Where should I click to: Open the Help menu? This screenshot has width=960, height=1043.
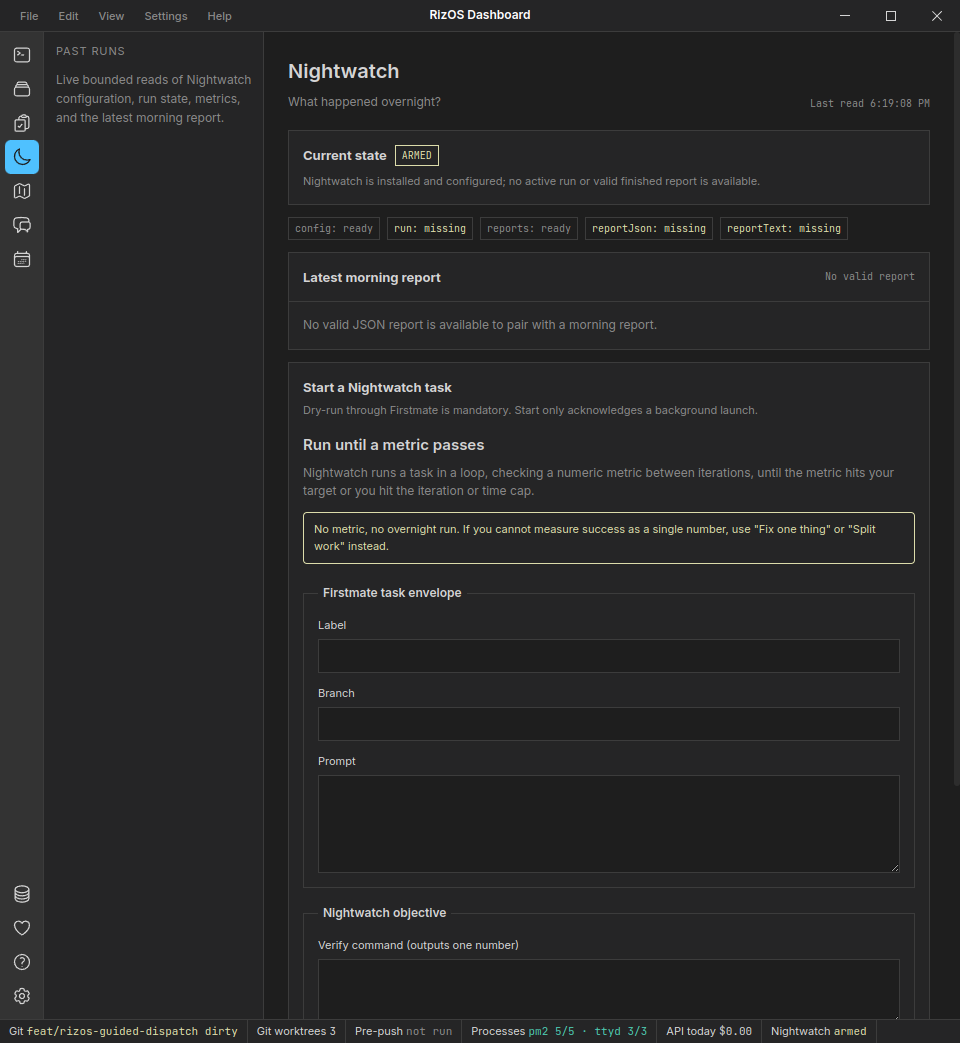click(219, 16)
